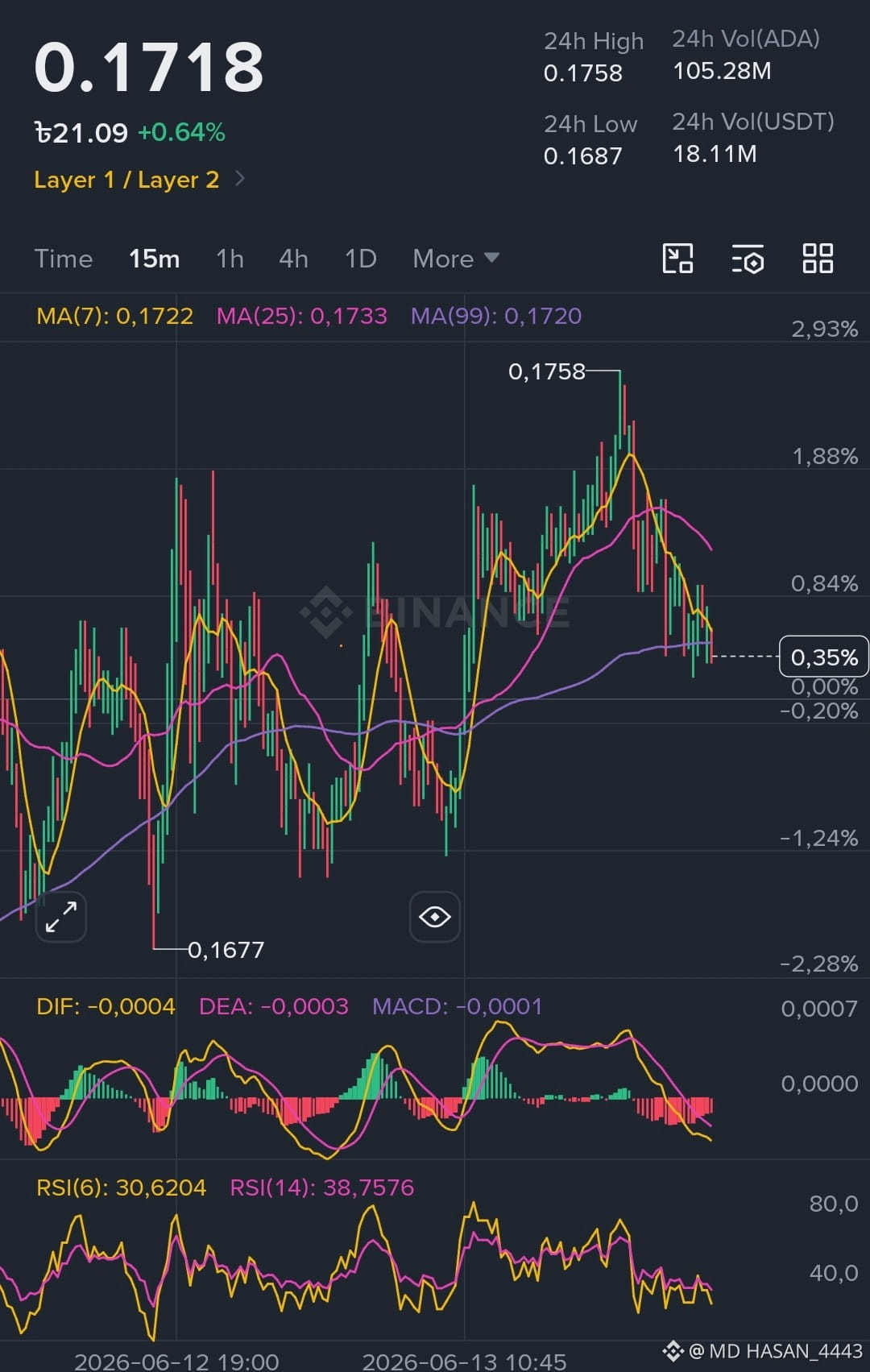870x1372 pixels.
Task: Click the 24h Vol(ADA) value 105.28M
Action: tap(722, 71)
